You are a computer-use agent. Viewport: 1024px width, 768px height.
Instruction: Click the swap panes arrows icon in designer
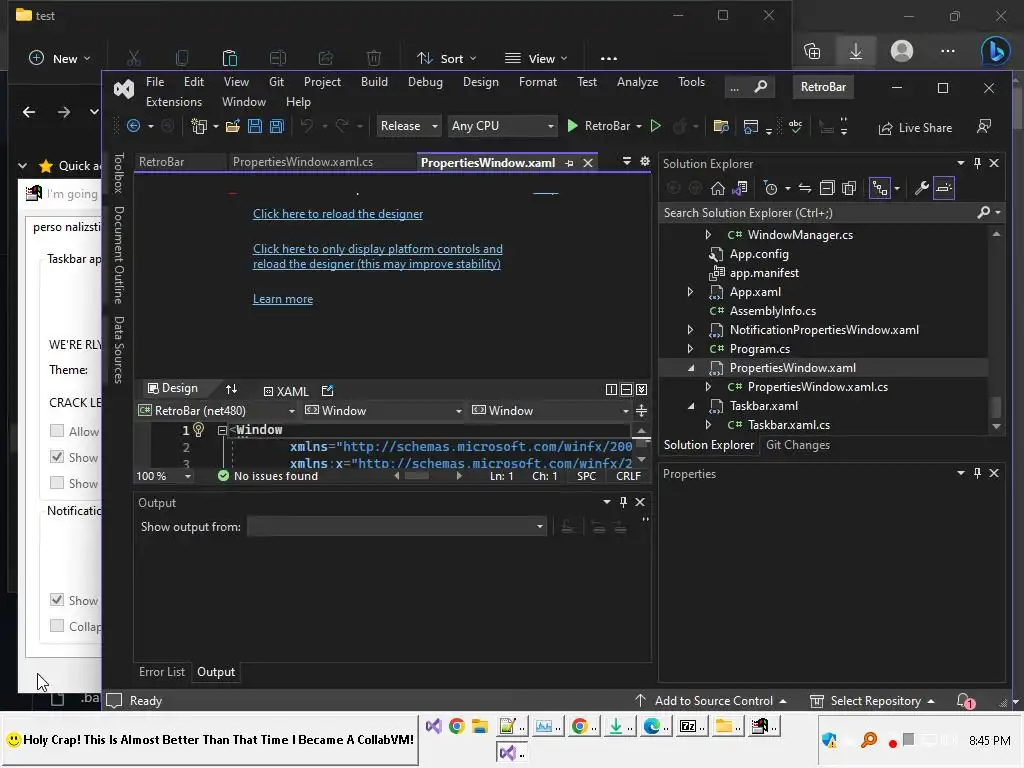point(231,389)
